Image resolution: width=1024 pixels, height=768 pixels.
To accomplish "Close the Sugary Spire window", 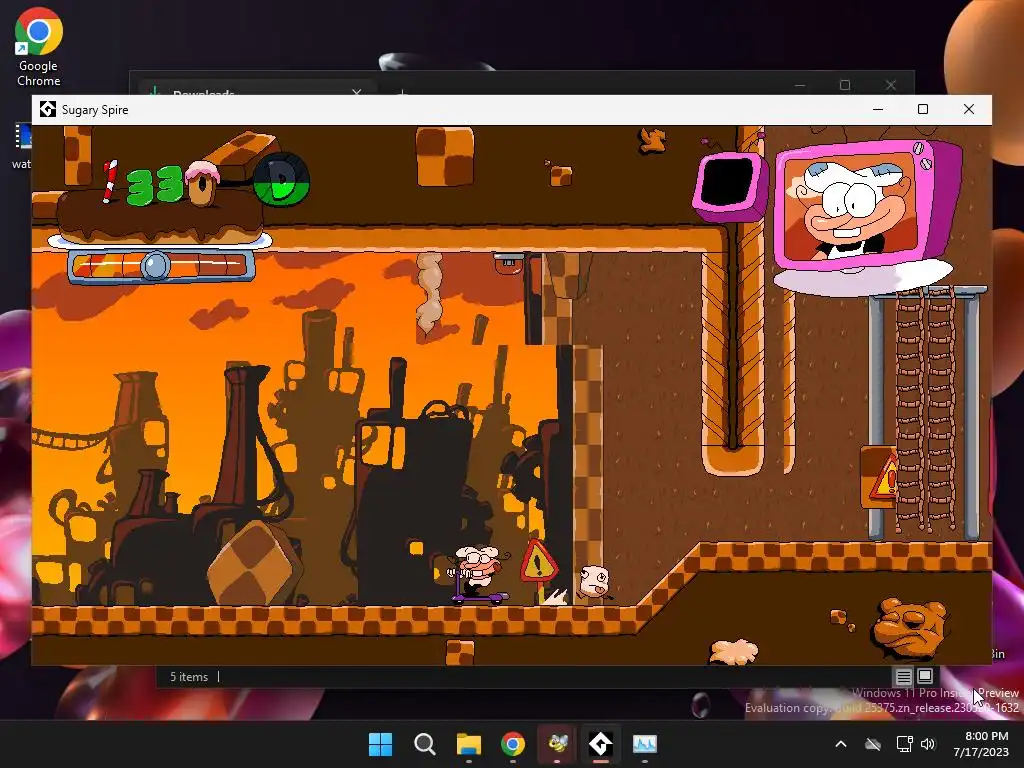I will (969, 109).
